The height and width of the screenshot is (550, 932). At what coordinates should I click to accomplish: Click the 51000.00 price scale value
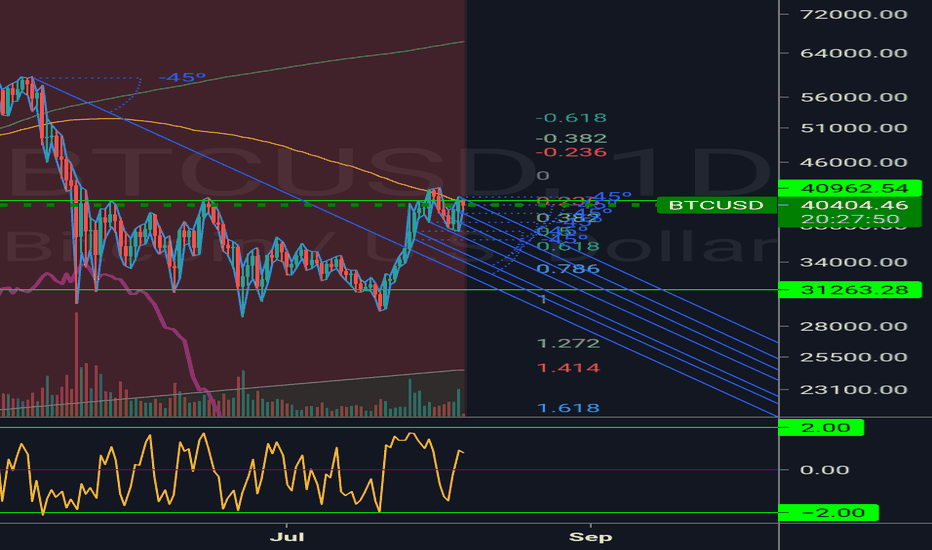pyautogui.click(x=854, y=128)
